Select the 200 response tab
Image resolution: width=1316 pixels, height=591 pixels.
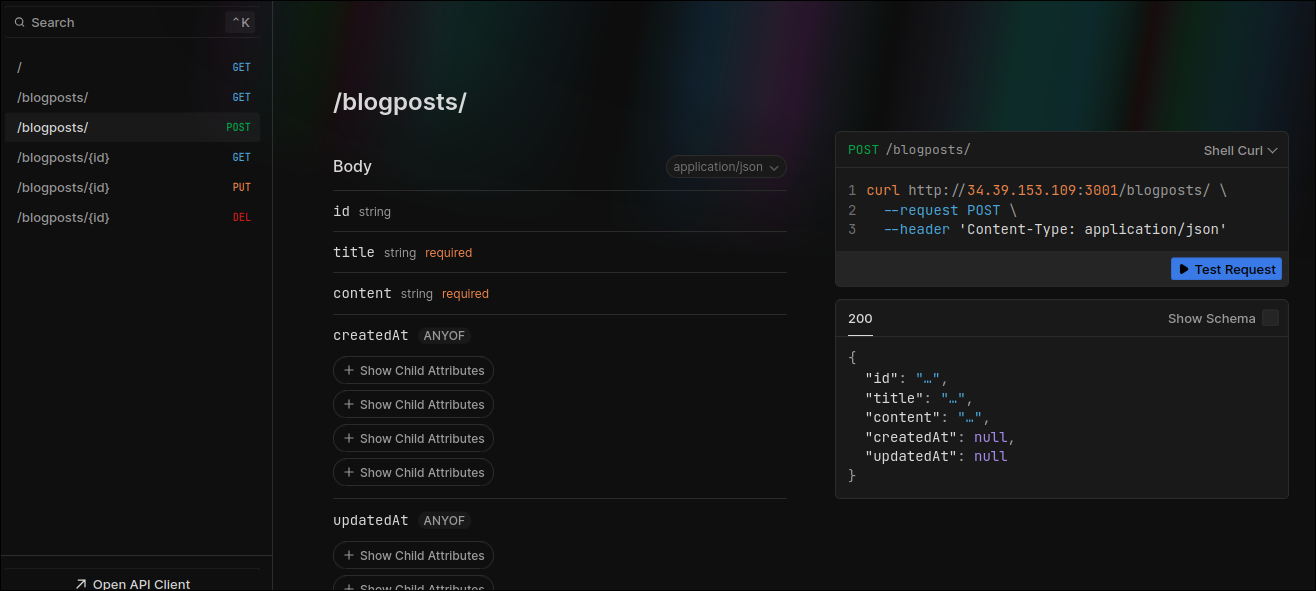click(860, 319)
